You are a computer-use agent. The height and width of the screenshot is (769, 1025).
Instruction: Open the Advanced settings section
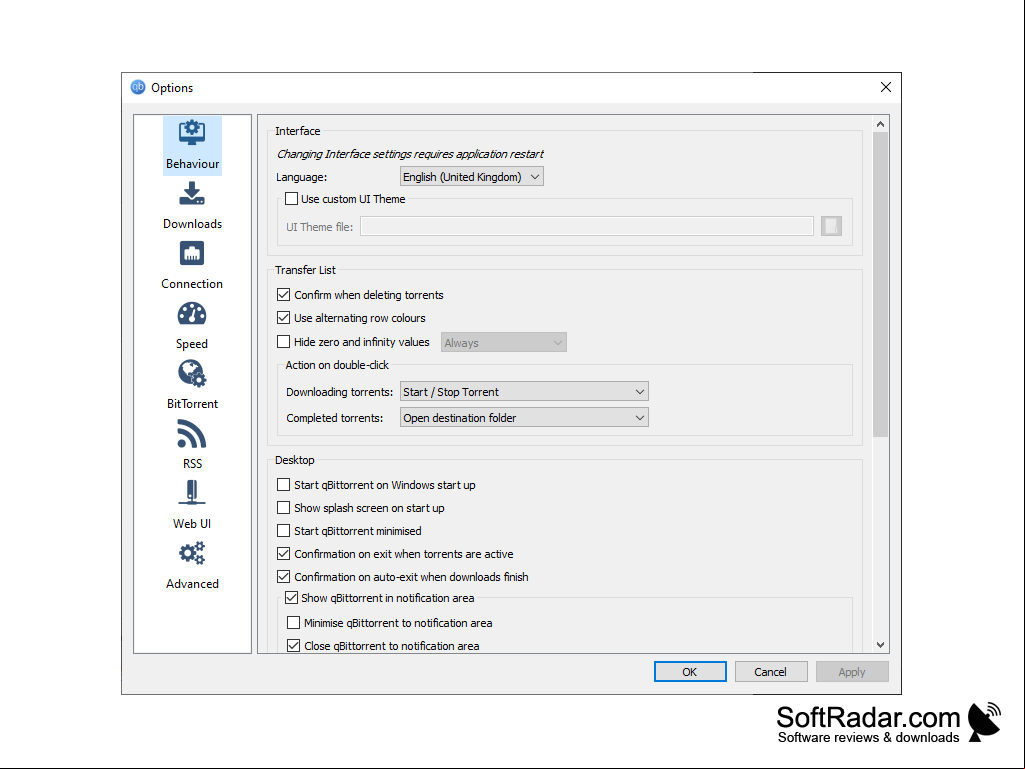click(x=192, y=566)
